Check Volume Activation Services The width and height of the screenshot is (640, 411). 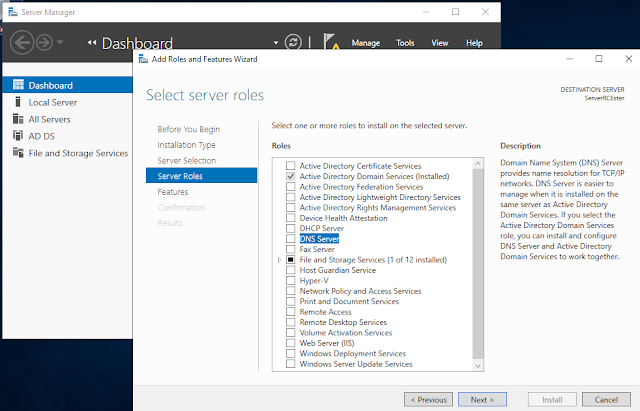click(x=291, y=332)
